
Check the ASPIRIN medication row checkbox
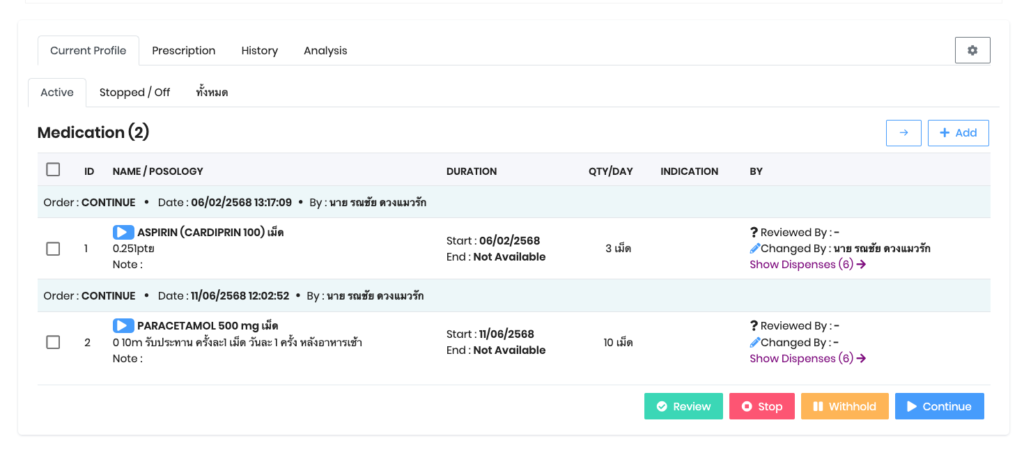point(53,249)
